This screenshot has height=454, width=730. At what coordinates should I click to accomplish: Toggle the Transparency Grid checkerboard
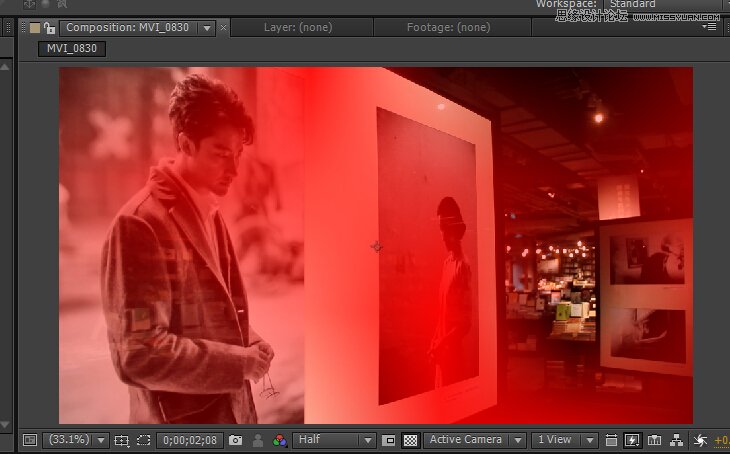pyautogui.click(x=410, y=440)
